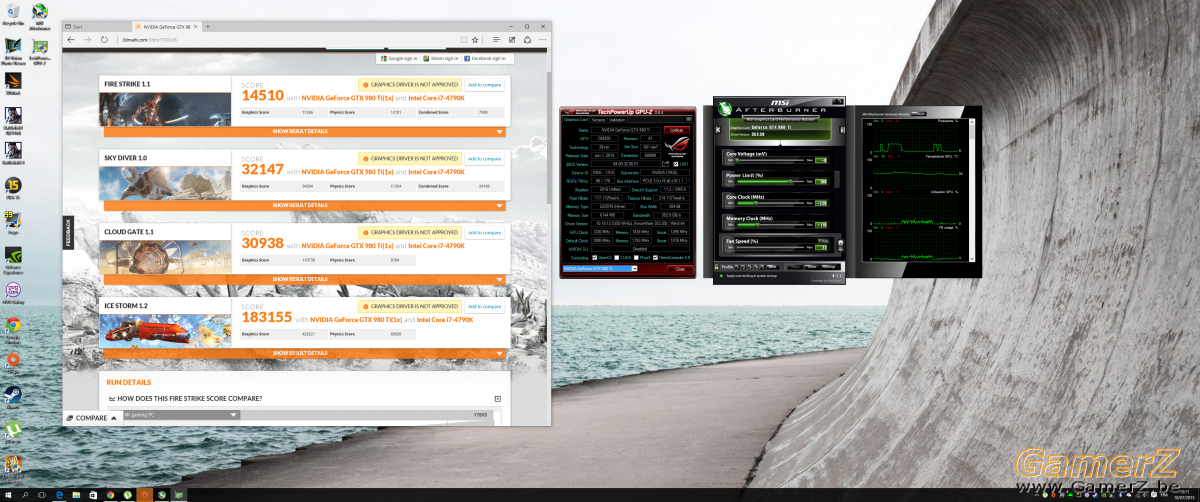
Task: Open a new tab with plus icon
Action: [207, 27]
